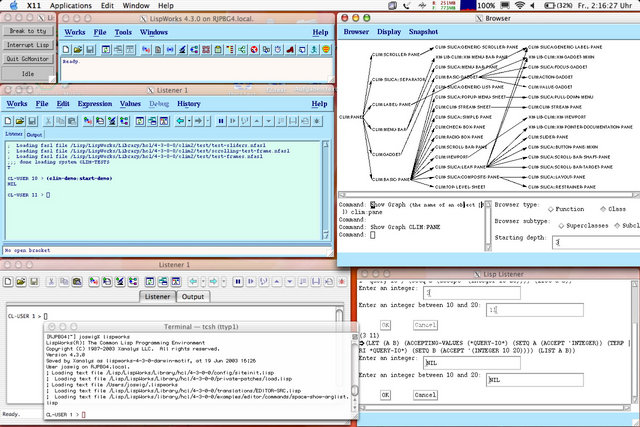Open Display menu in Browser window

tap(389, 31)
